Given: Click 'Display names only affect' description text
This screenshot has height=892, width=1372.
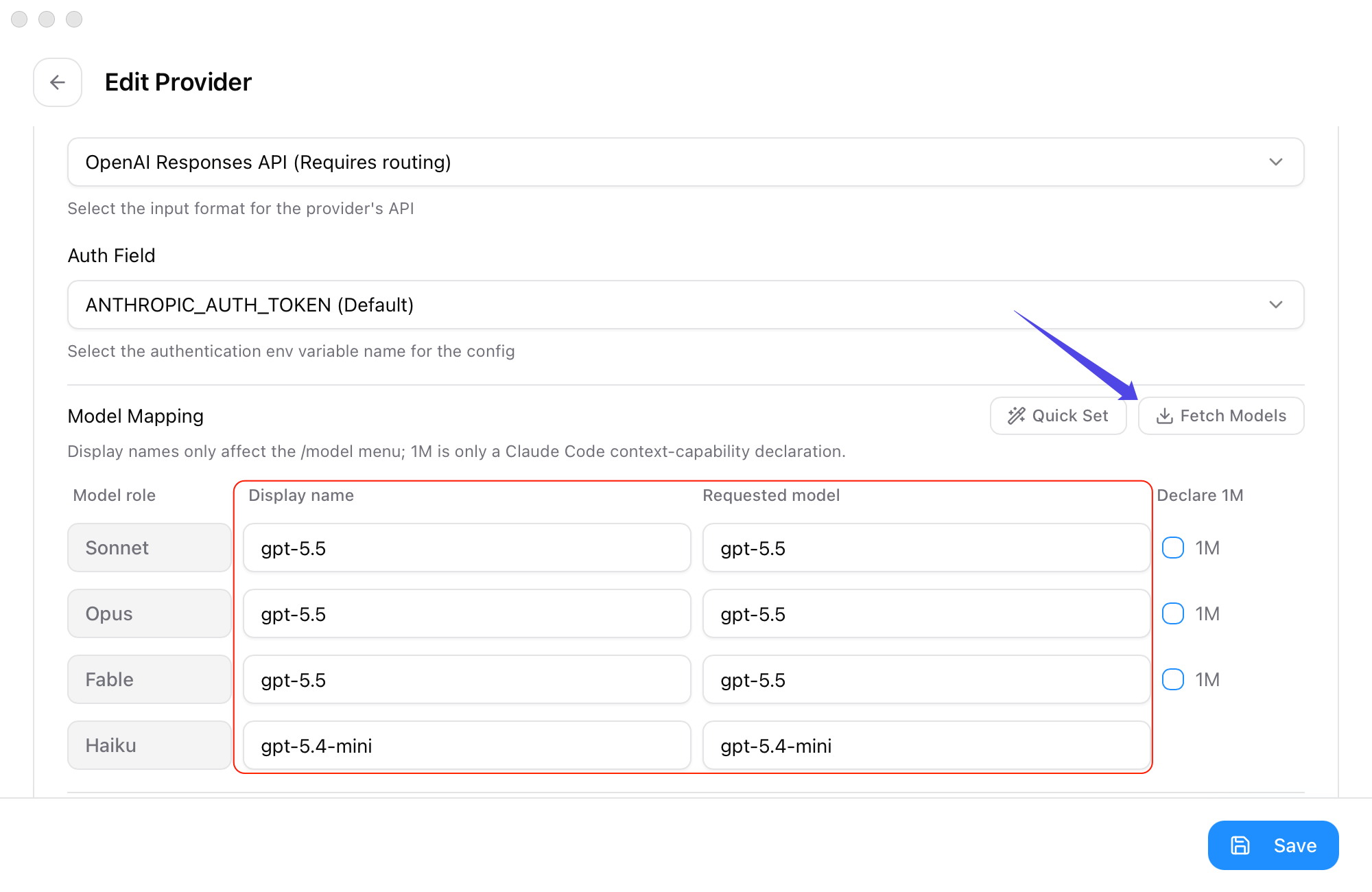Looking at the screenshot, I should coord(456,451).
